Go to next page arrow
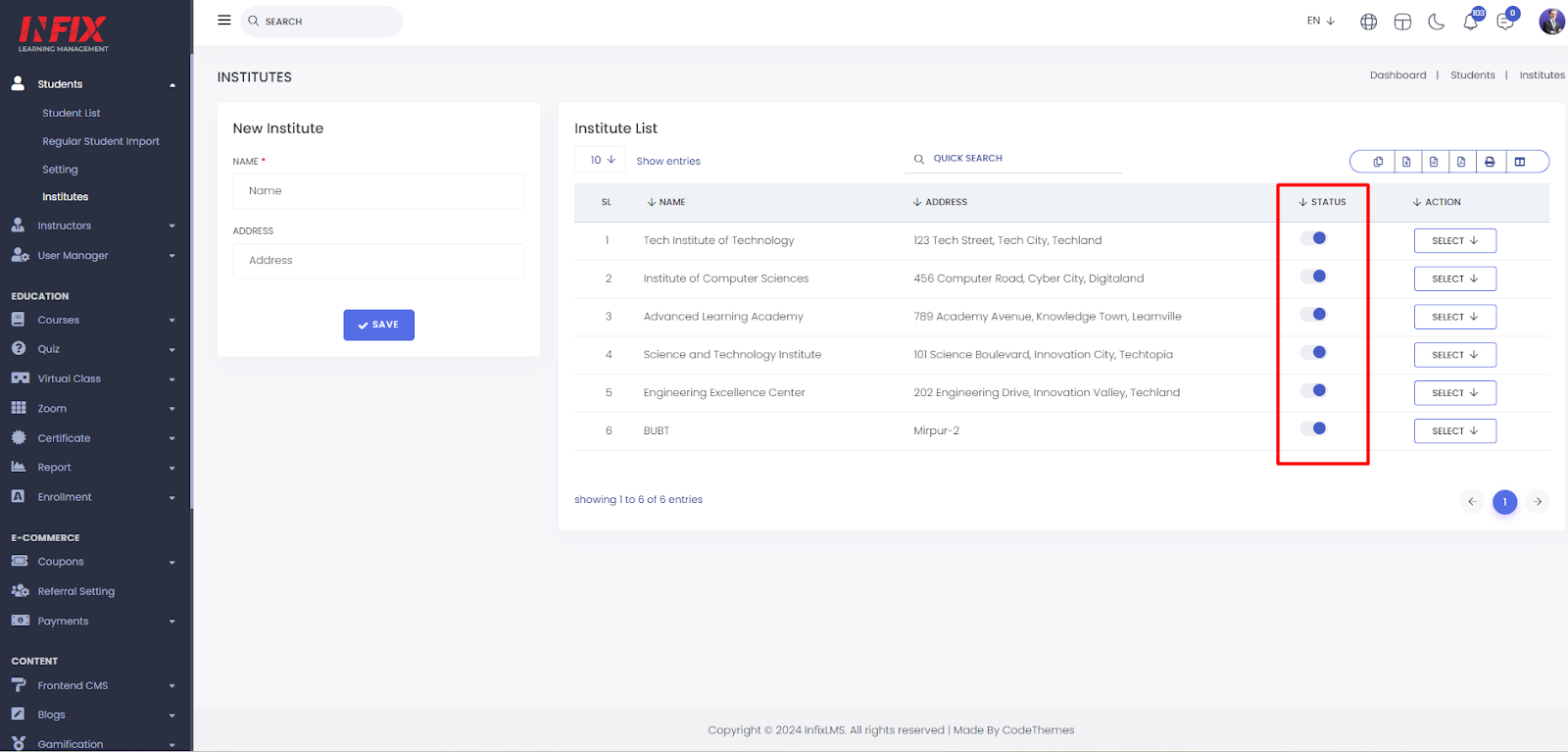The height and width of the screenshot is (752, 1568). point(1538,502)
